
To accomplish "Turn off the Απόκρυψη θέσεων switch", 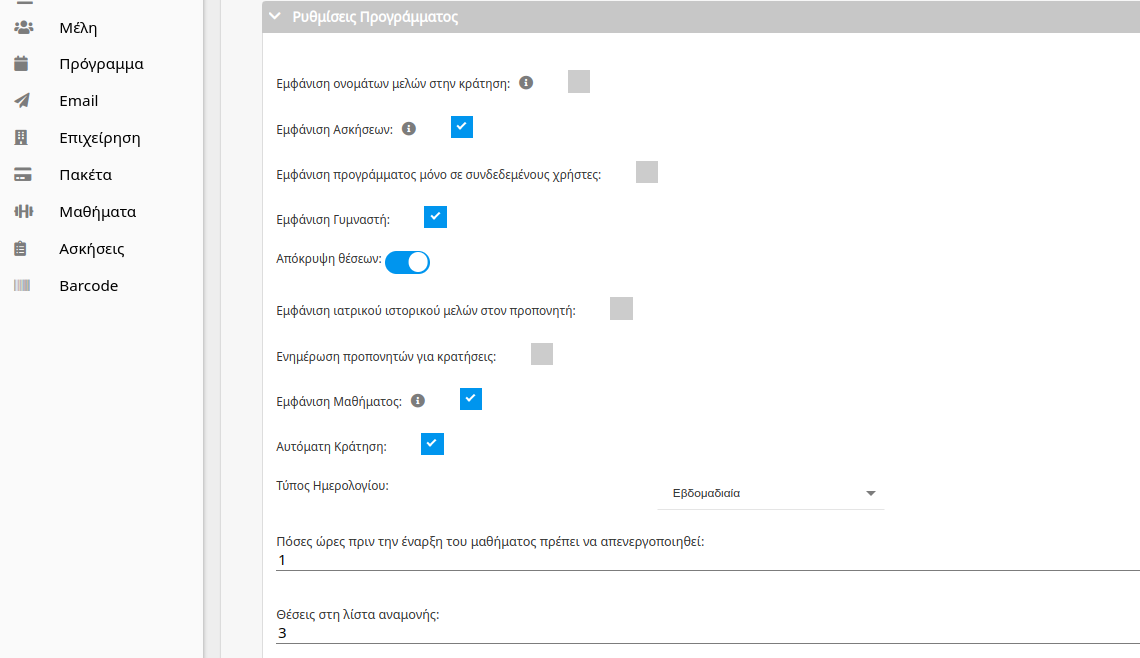I will [x=407, y=262].
